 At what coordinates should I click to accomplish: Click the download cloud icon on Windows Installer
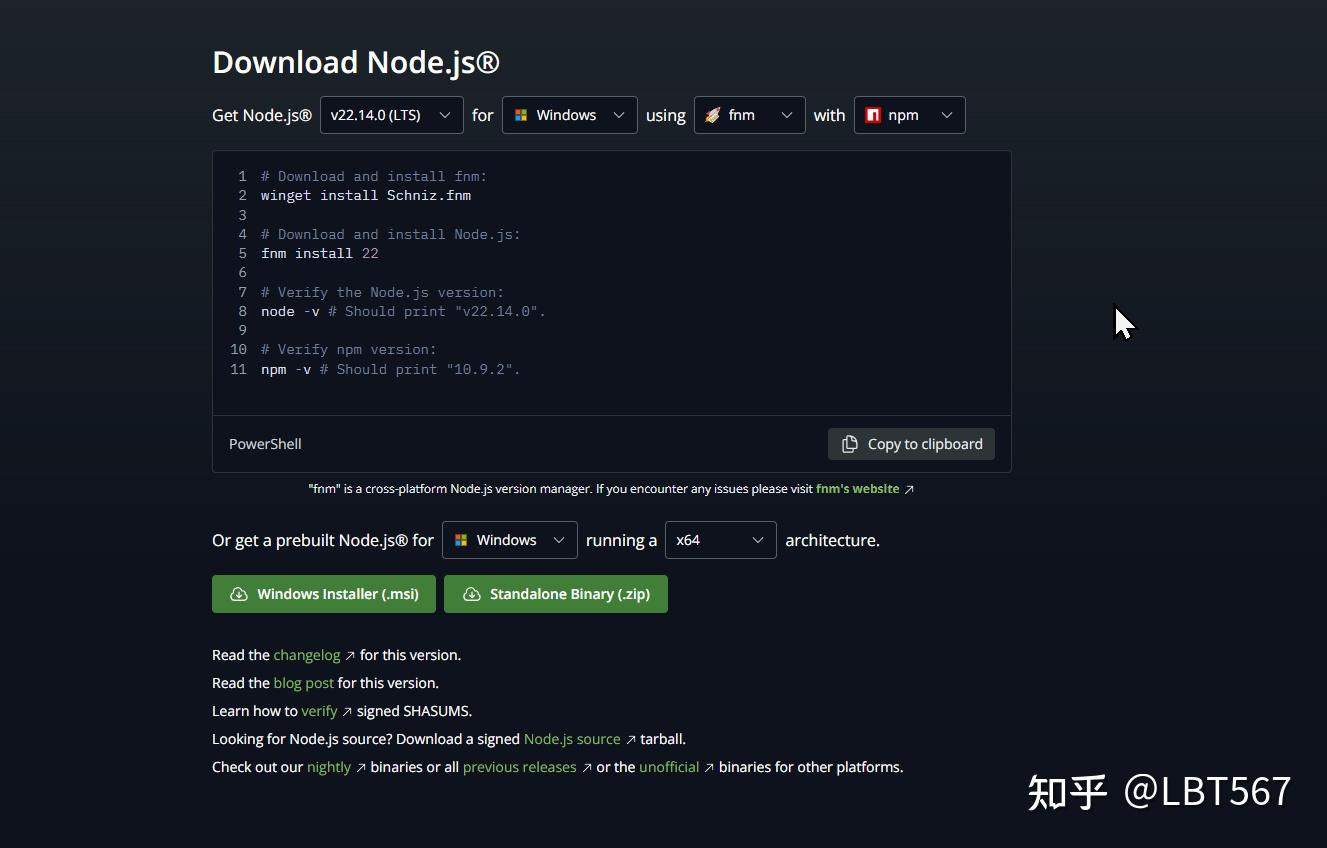coord(238,594)
